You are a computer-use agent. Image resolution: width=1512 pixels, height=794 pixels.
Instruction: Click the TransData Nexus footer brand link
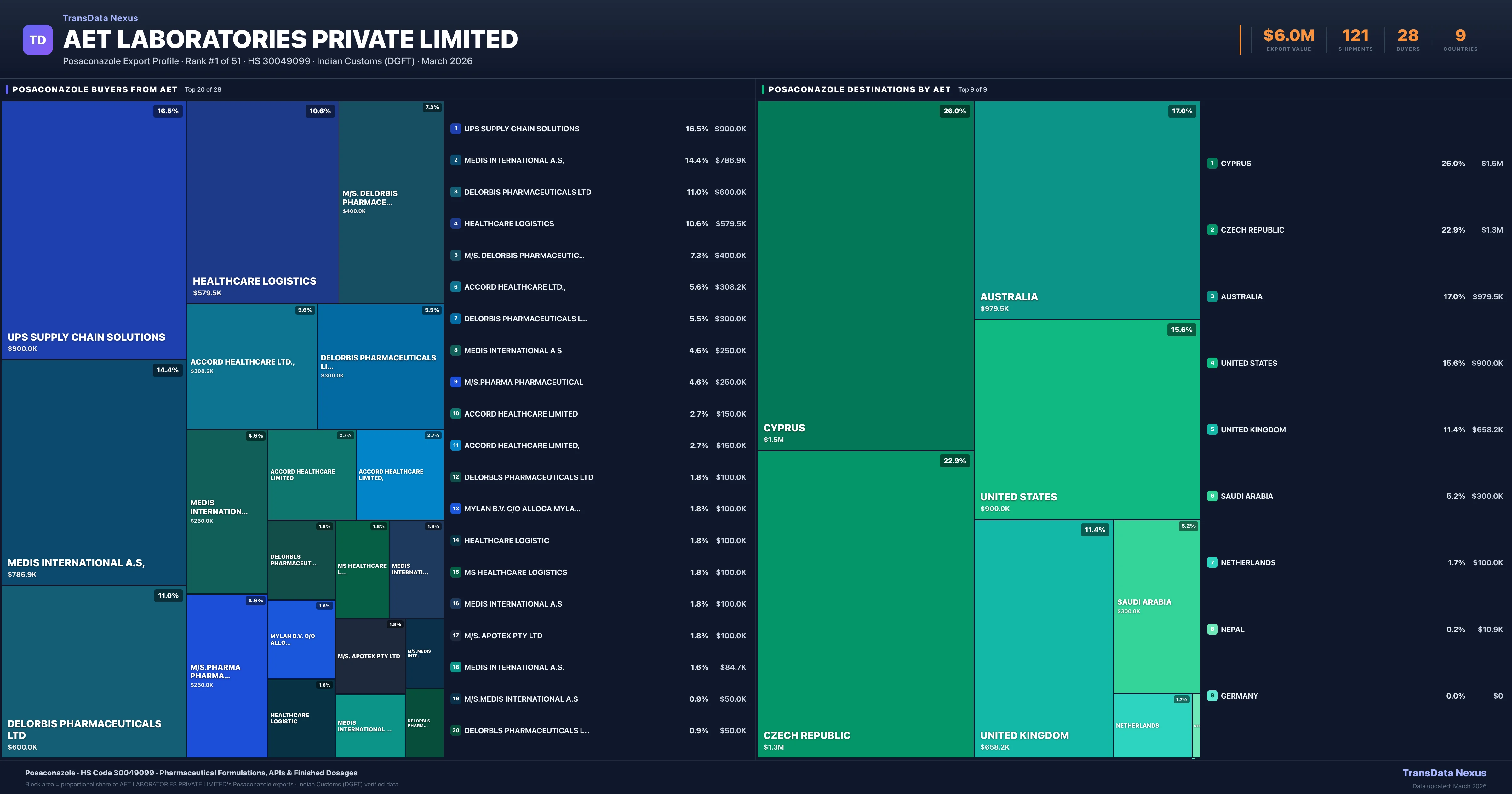[1444, 773]
